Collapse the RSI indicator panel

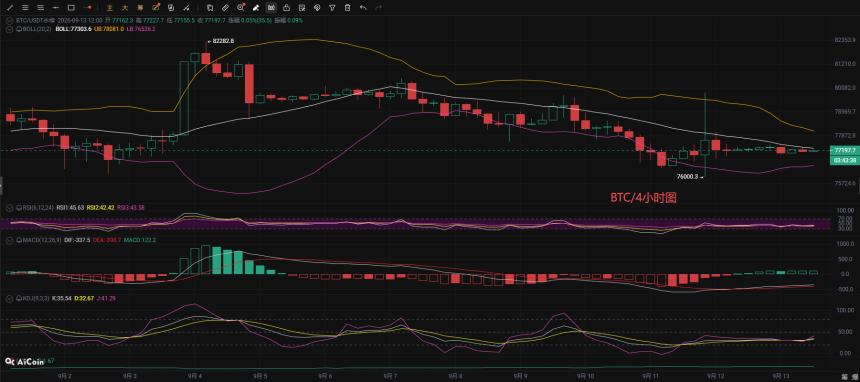coord(9,207)
